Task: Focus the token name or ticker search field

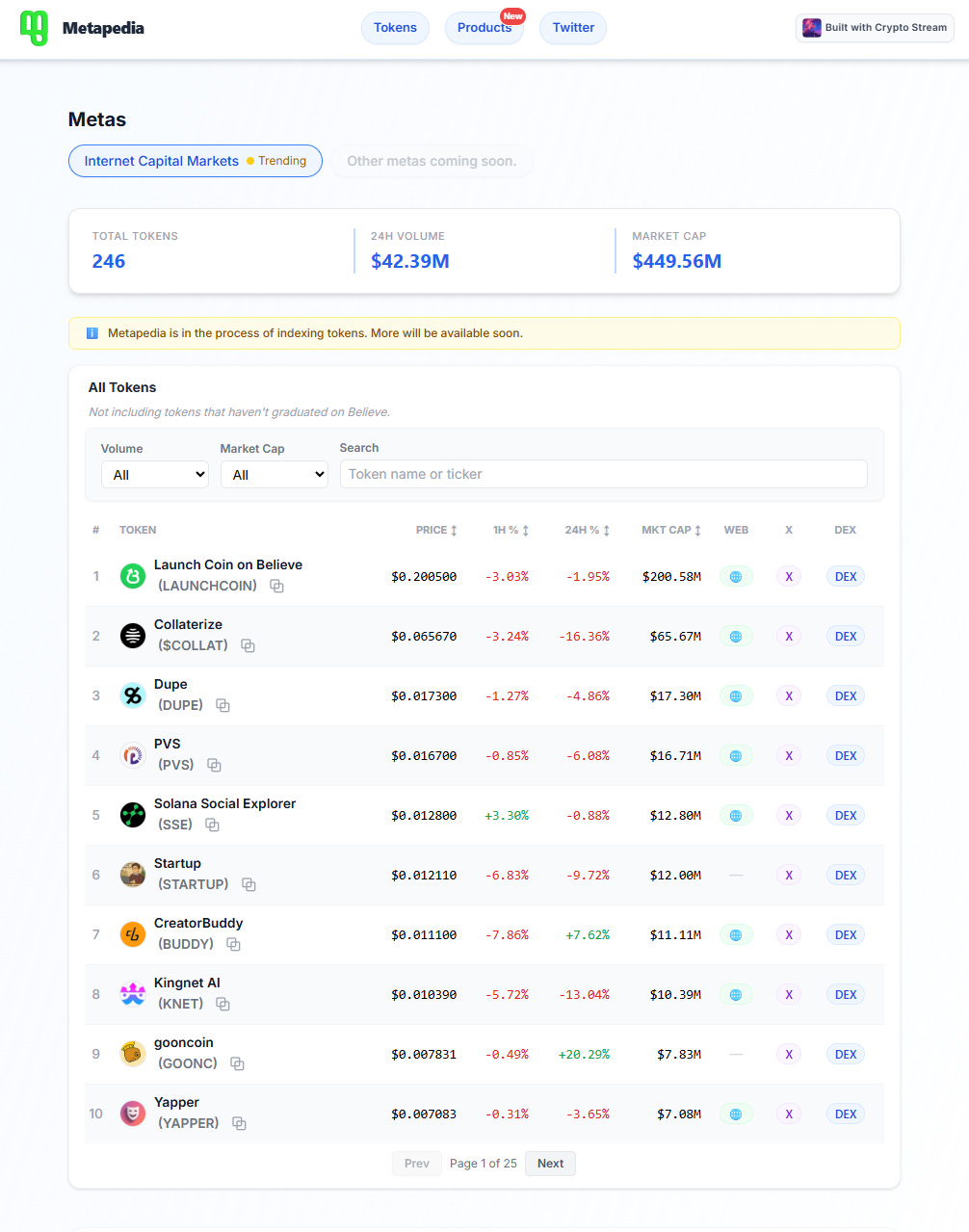Action: (603, 474)
